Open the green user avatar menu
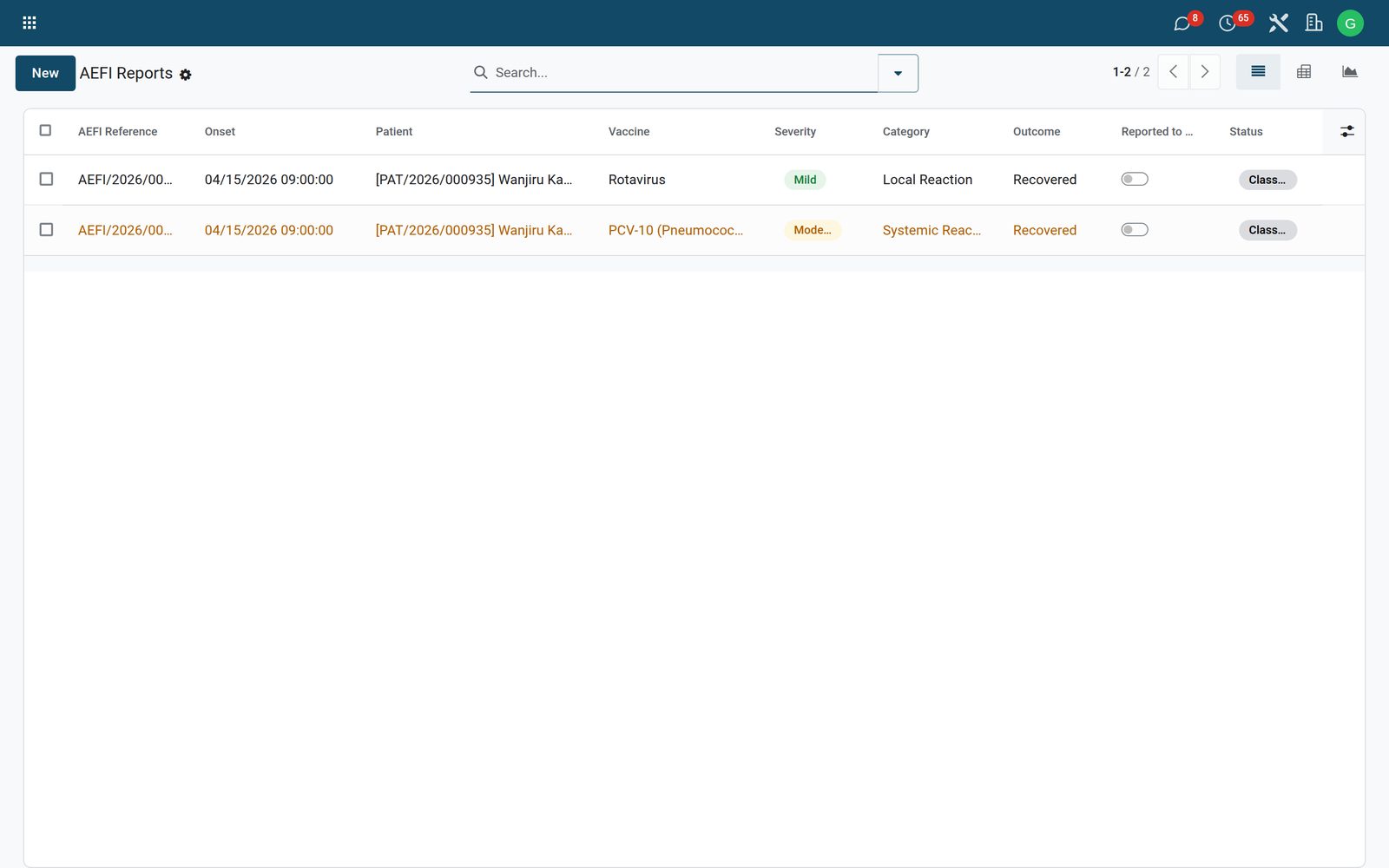The height and width of the screenshot is (868, 1389). (1350, 23)
